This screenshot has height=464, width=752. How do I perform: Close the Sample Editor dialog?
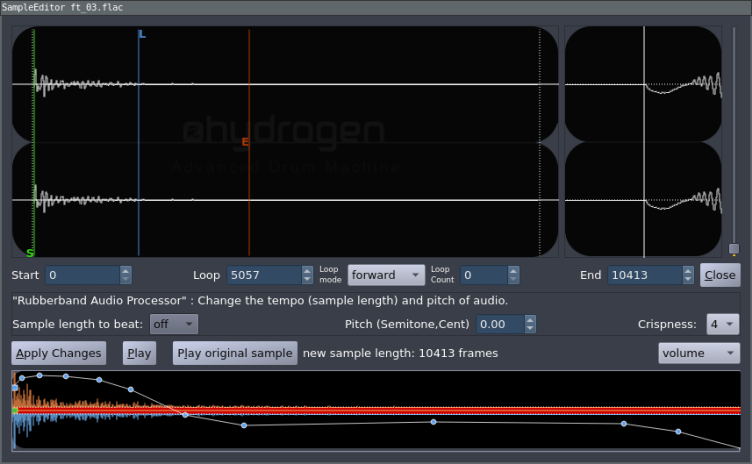(719, 275)
